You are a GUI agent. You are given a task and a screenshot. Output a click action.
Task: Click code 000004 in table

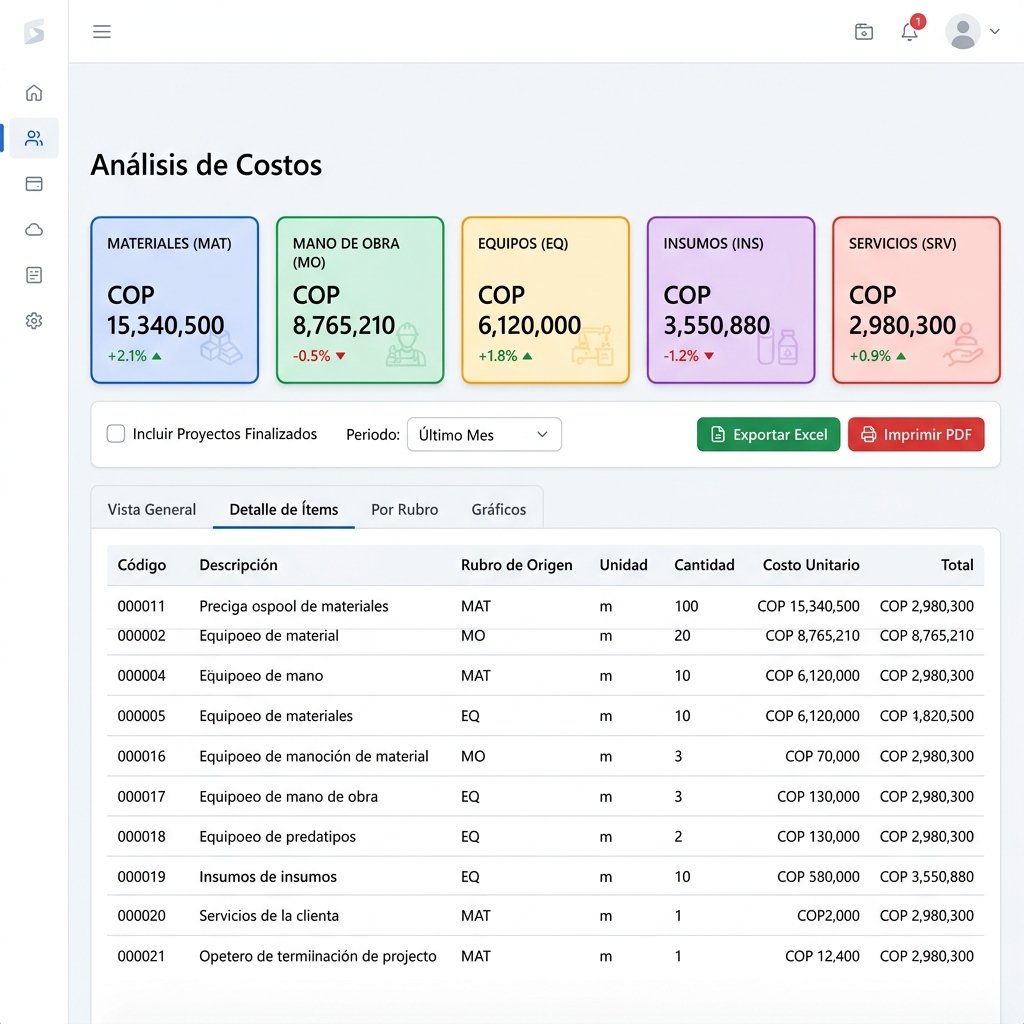point(141,675)
